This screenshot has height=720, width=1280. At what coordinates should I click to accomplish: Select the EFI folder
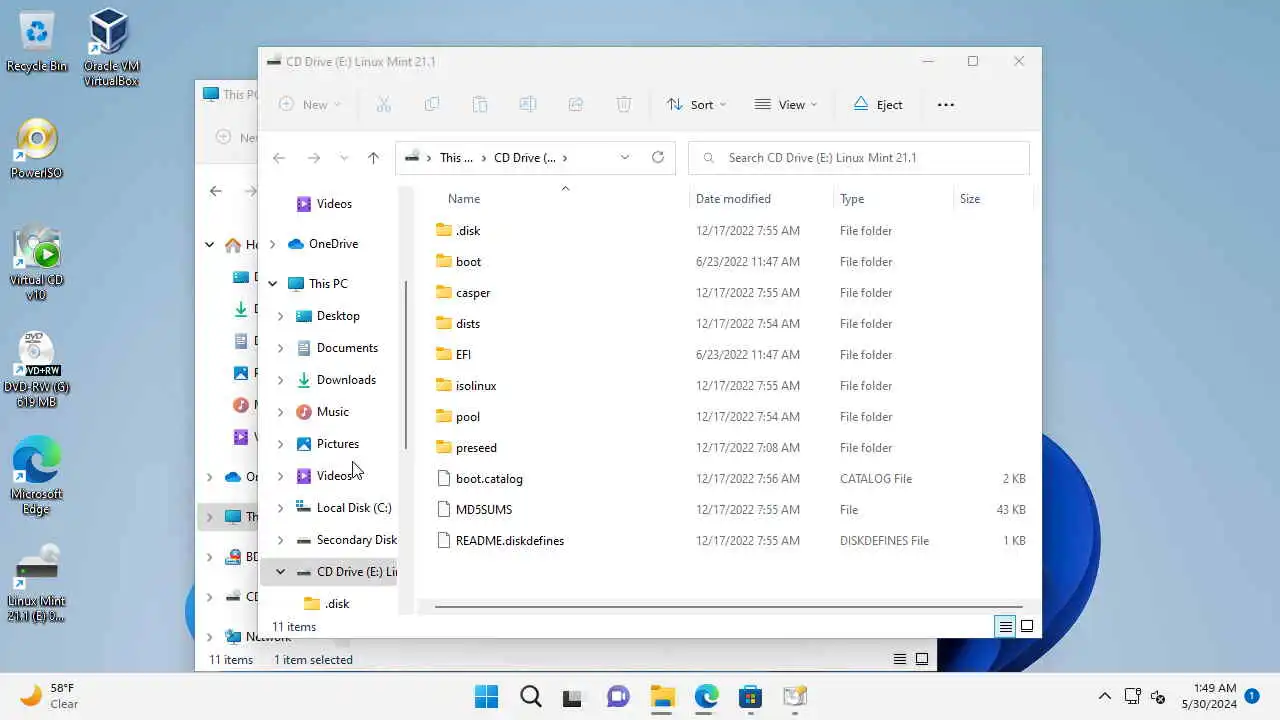click(463, 355)
